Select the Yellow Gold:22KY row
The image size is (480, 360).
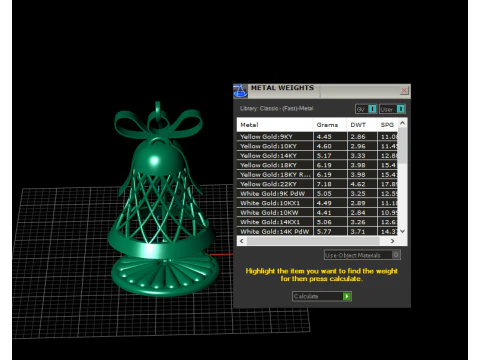[x=317, y=184]
